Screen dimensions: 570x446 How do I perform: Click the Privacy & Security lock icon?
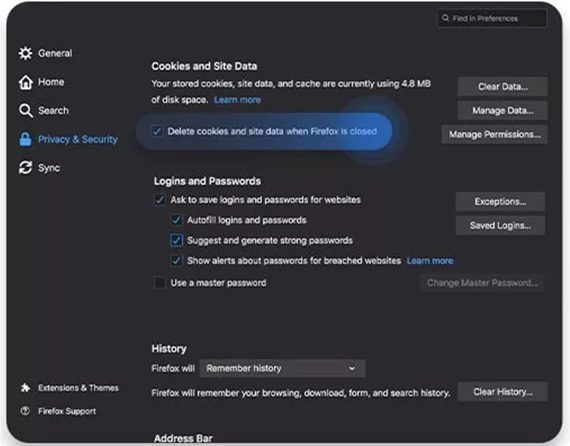(x=25, y=139)
